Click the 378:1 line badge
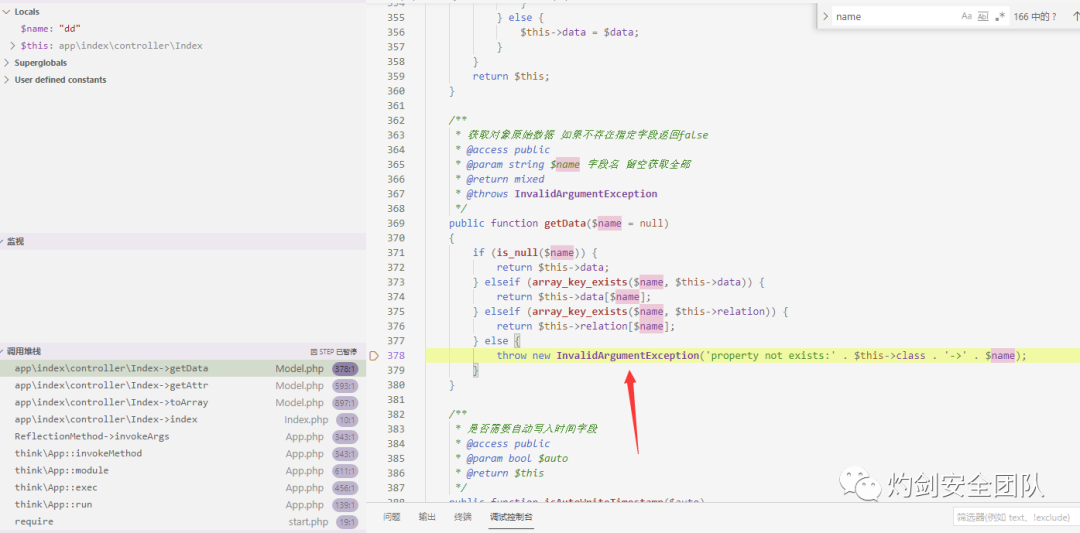The image size is (1080, 533). coord(344,368)
